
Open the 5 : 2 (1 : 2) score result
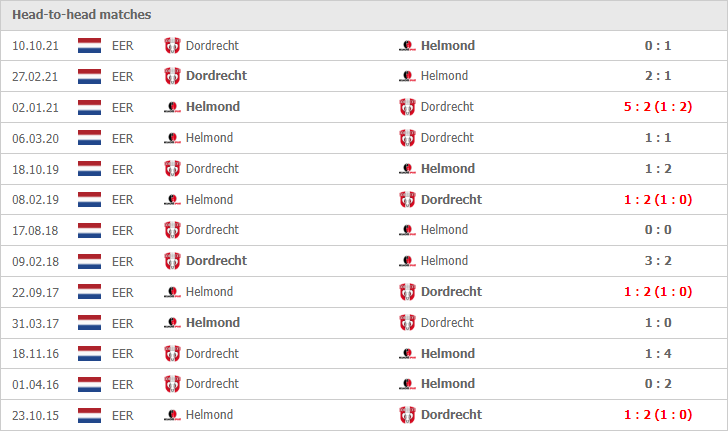[657, 107]
